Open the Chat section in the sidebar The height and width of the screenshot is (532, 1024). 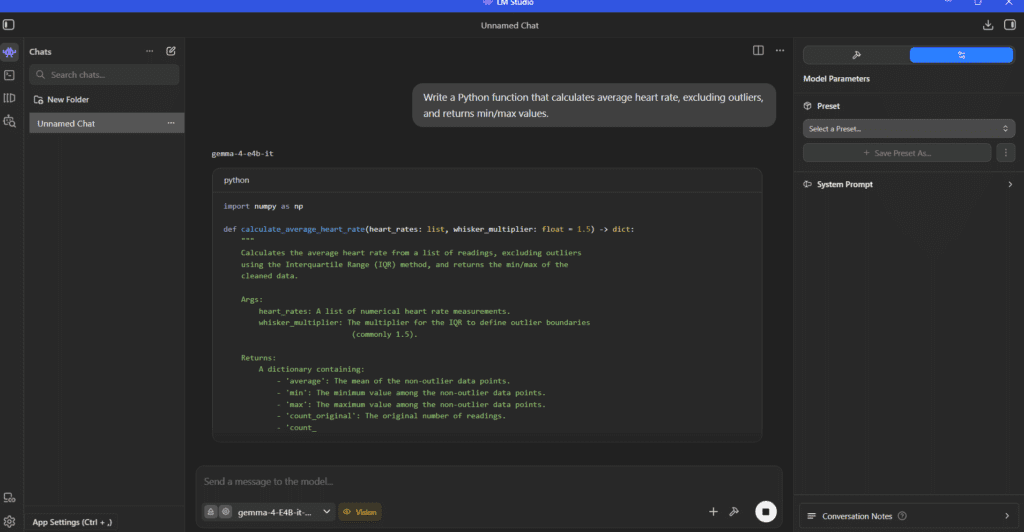(x=9, y=52)
